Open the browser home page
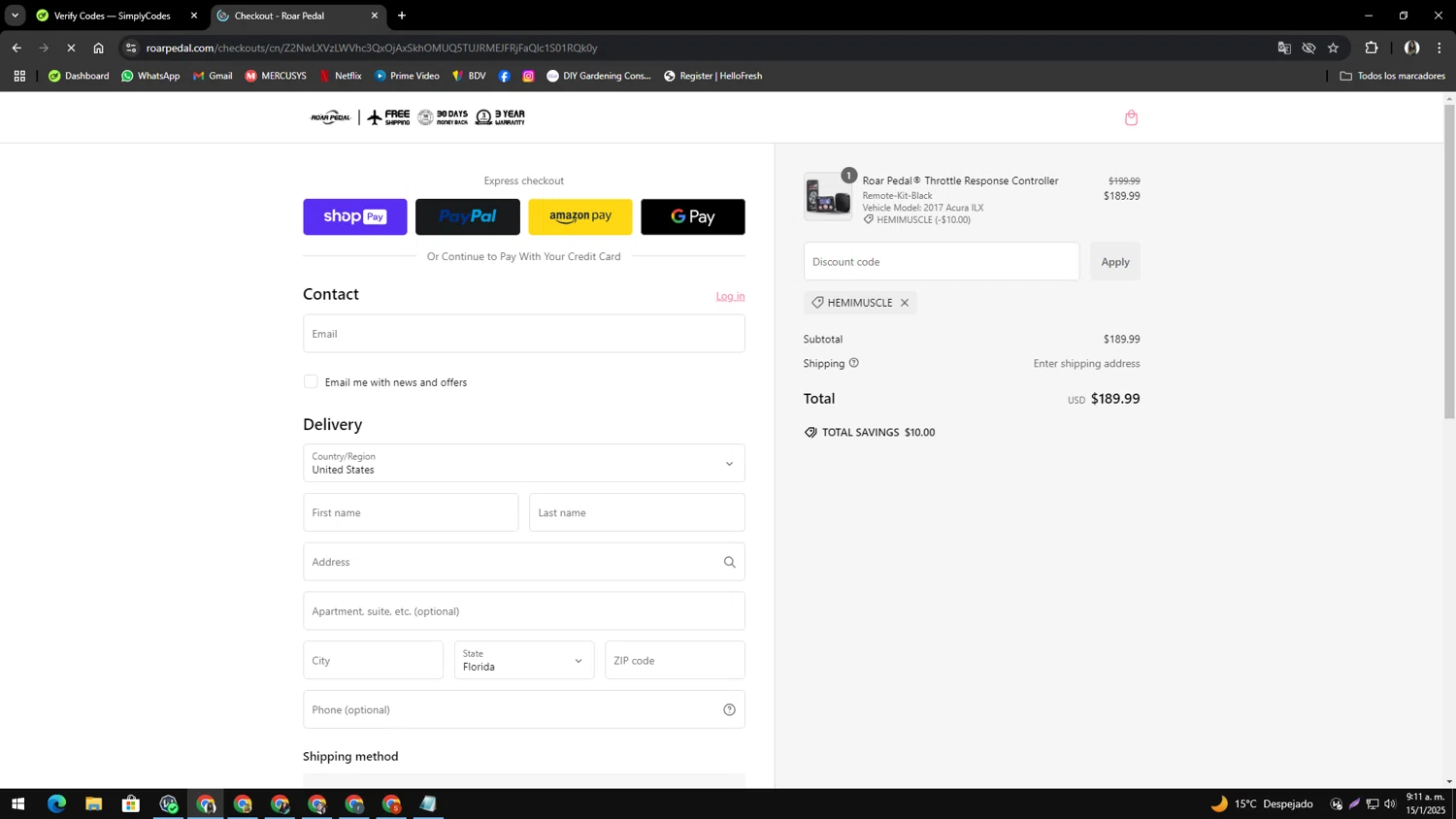The width and height of the screenshot is (1456, 819). (x=98, y=48)
